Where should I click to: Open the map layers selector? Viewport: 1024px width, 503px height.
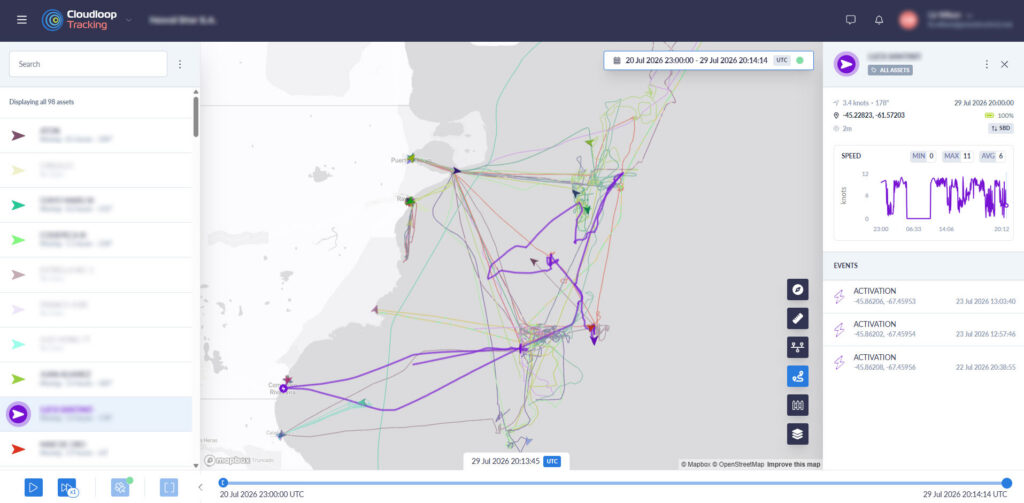(x=797, y=434)
